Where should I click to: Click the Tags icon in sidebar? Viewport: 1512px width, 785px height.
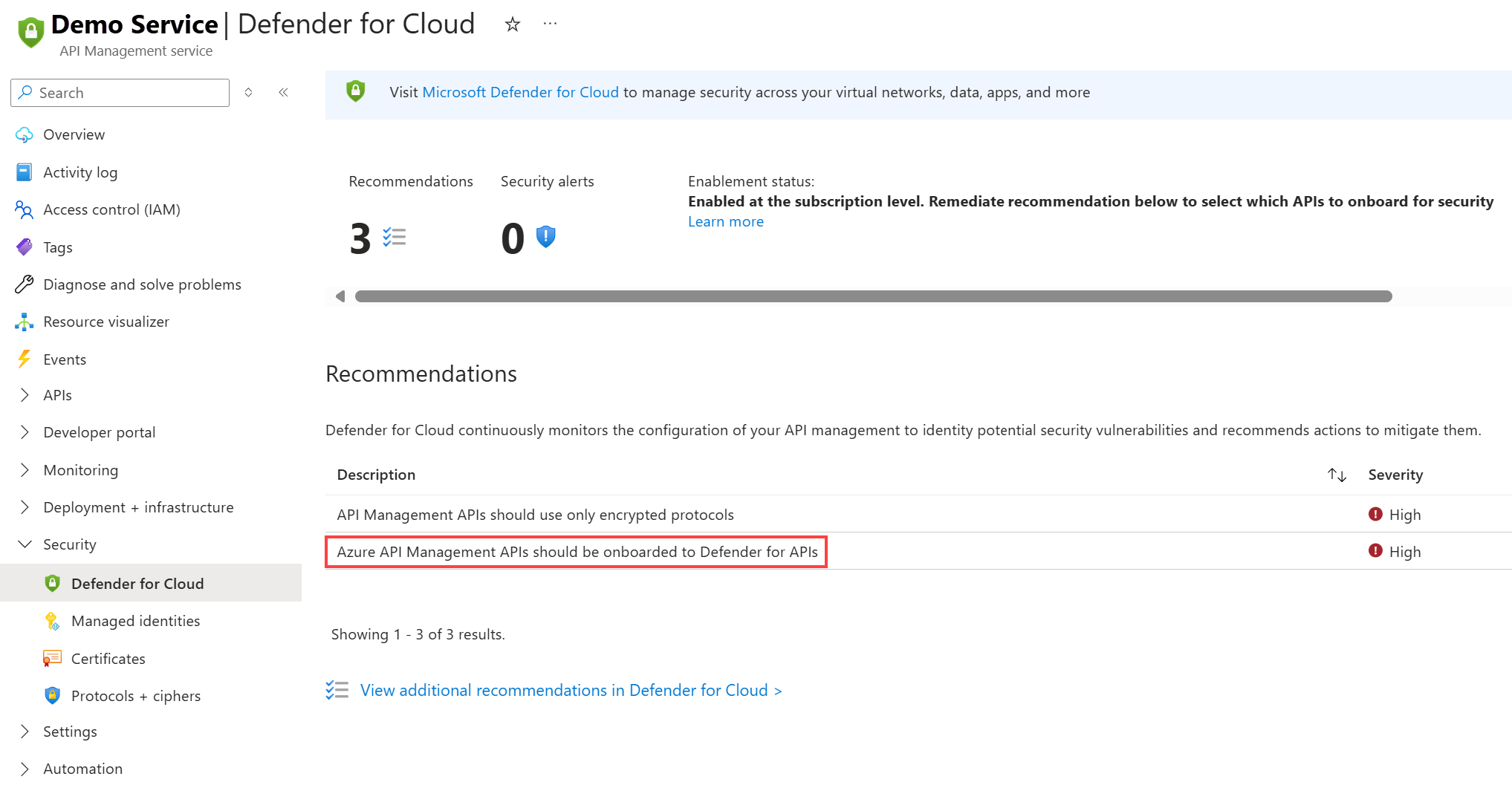point(25,247)
